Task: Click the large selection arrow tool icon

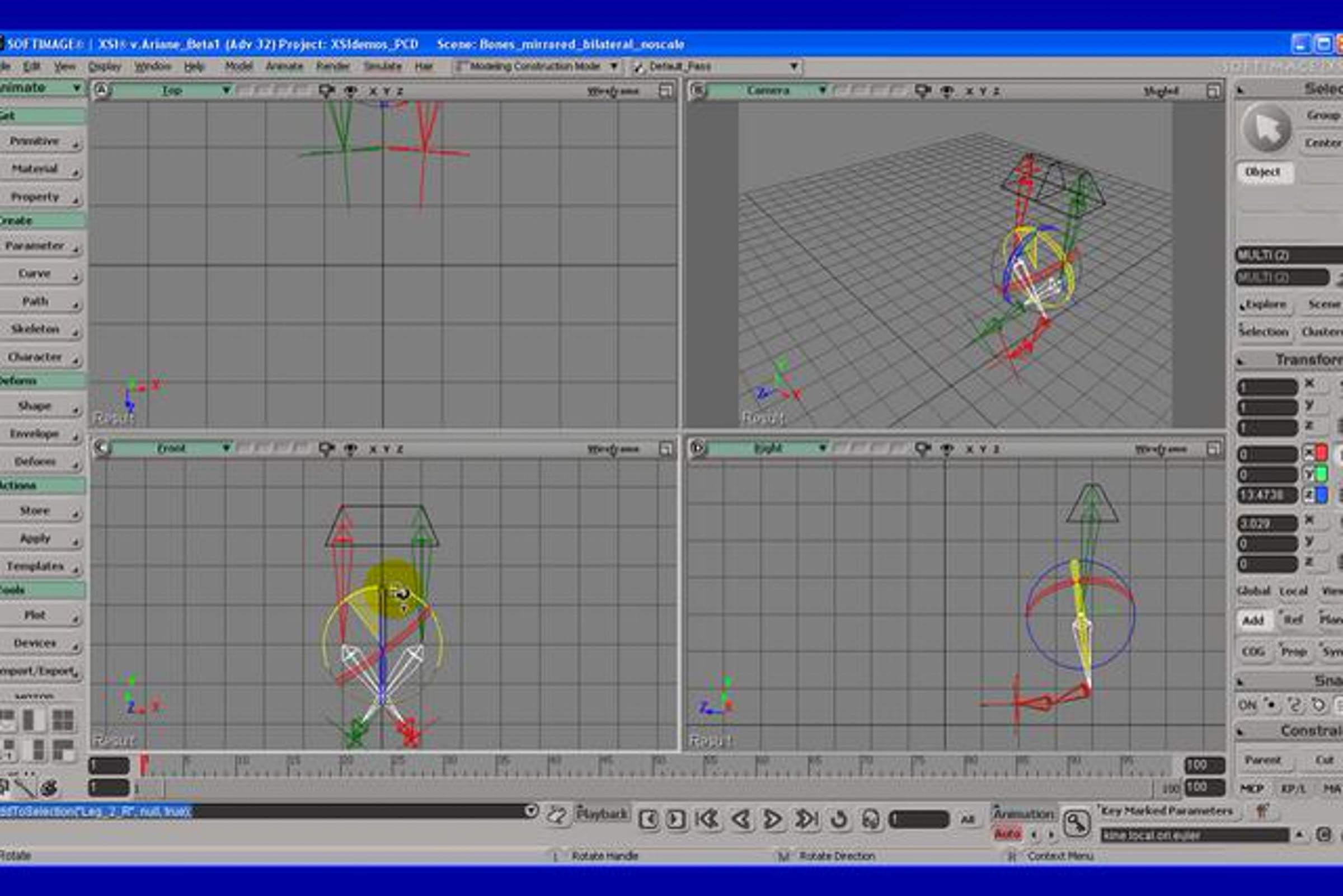Action: coord(1266,128)
